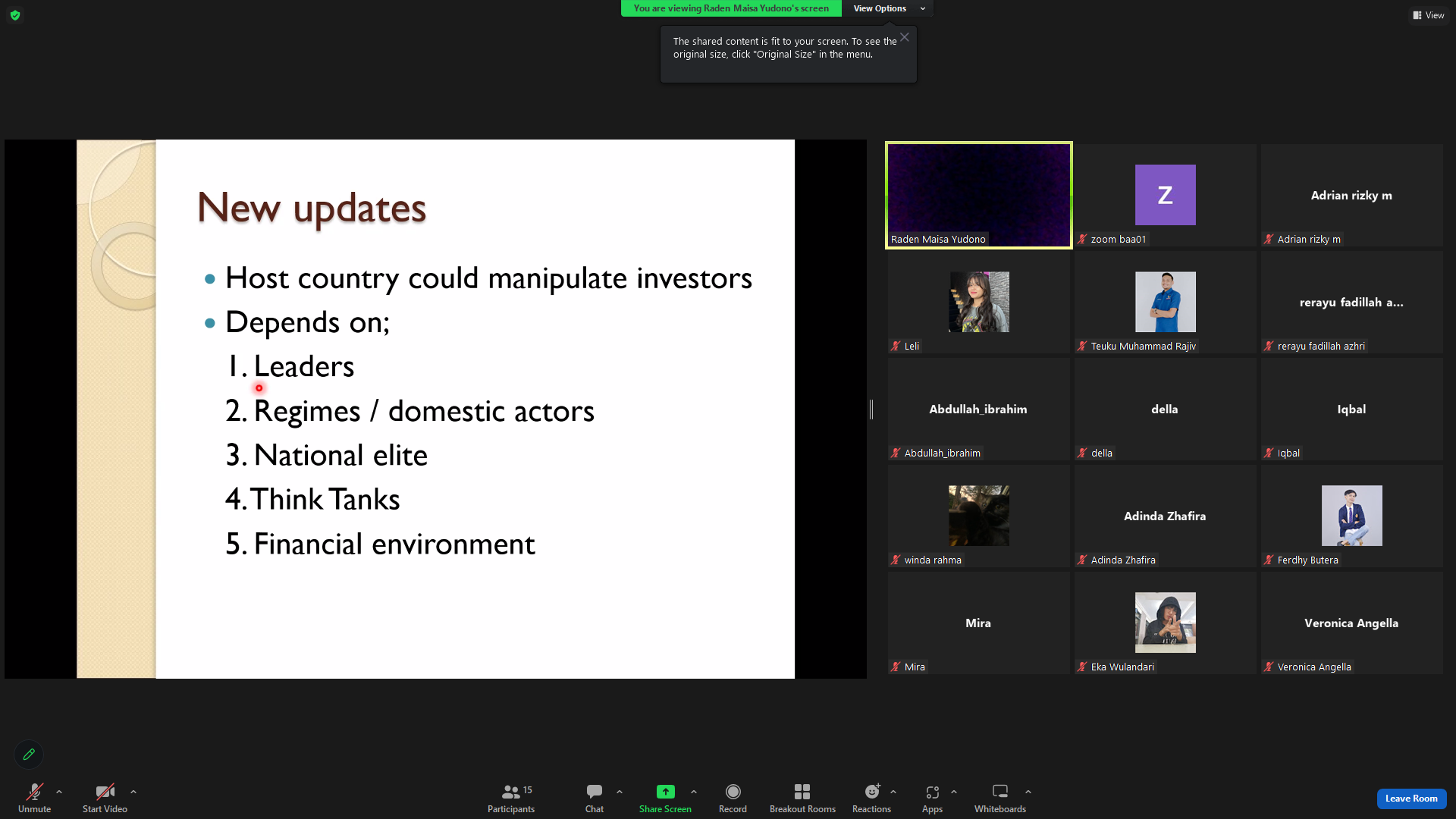Expand the Apps options arrow

954,792
